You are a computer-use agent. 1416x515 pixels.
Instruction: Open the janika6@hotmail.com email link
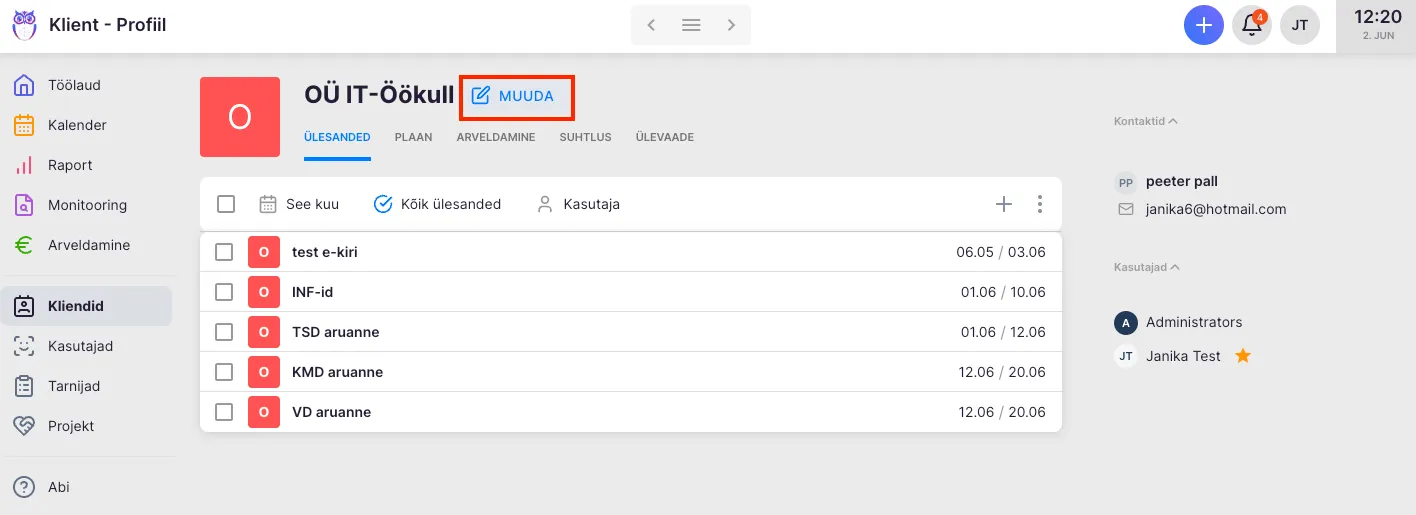pos(1216,209)
